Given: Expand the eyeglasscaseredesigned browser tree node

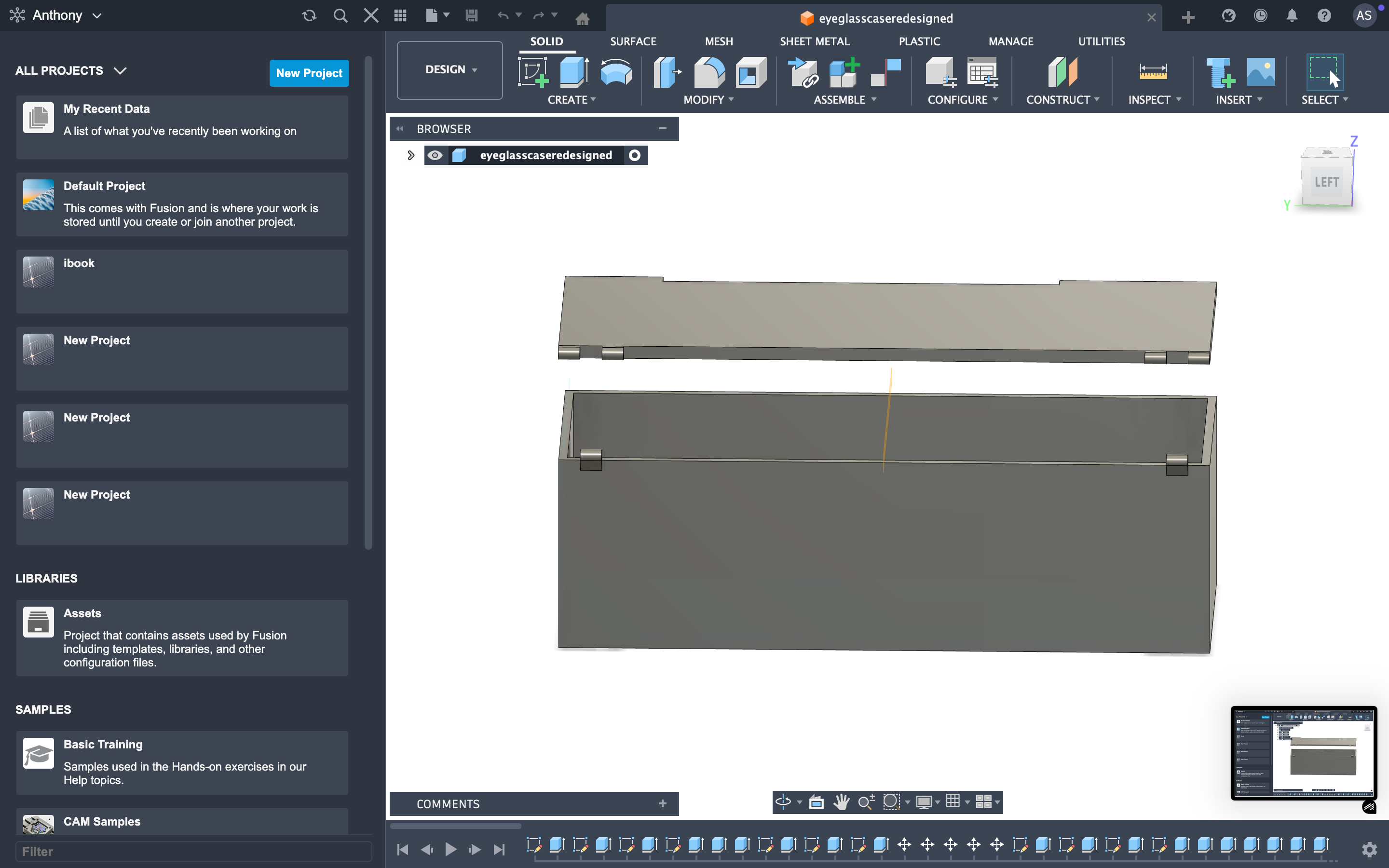Looking at the screenshot, I should click(x=410, y=156).
